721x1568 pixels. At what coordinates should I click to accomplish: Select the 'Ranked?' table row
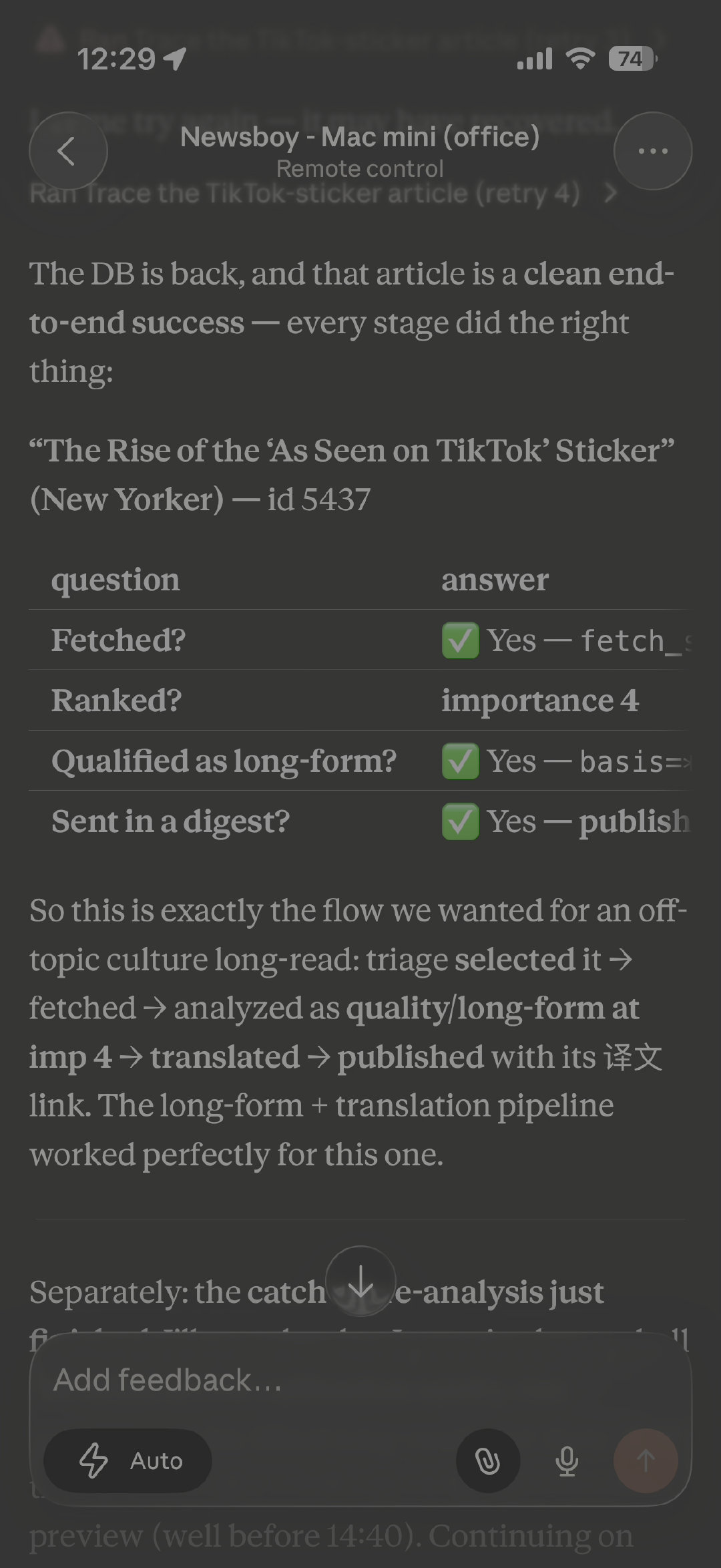coord(358,700)
